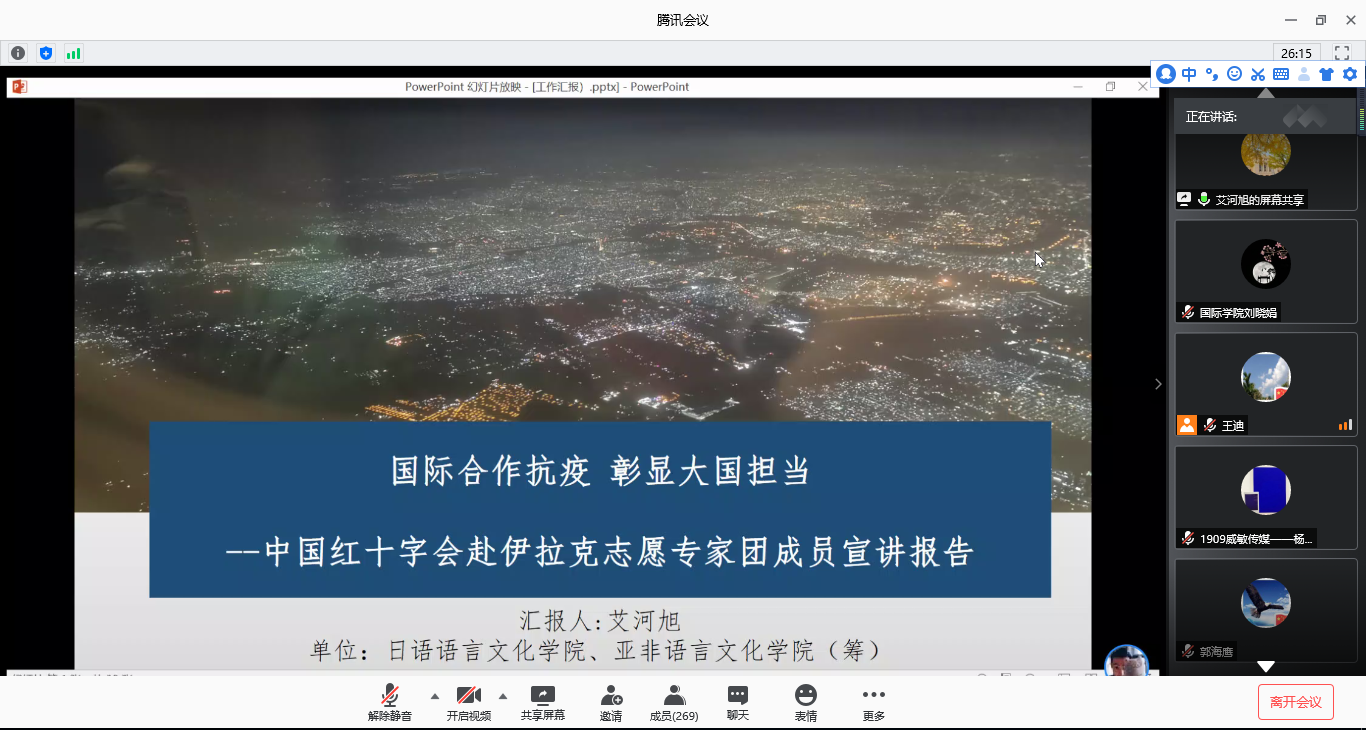This screenshot has width=1366, height=730.
Task: Open the 聊天 chat panel
Action: click(x=737, y=702)
